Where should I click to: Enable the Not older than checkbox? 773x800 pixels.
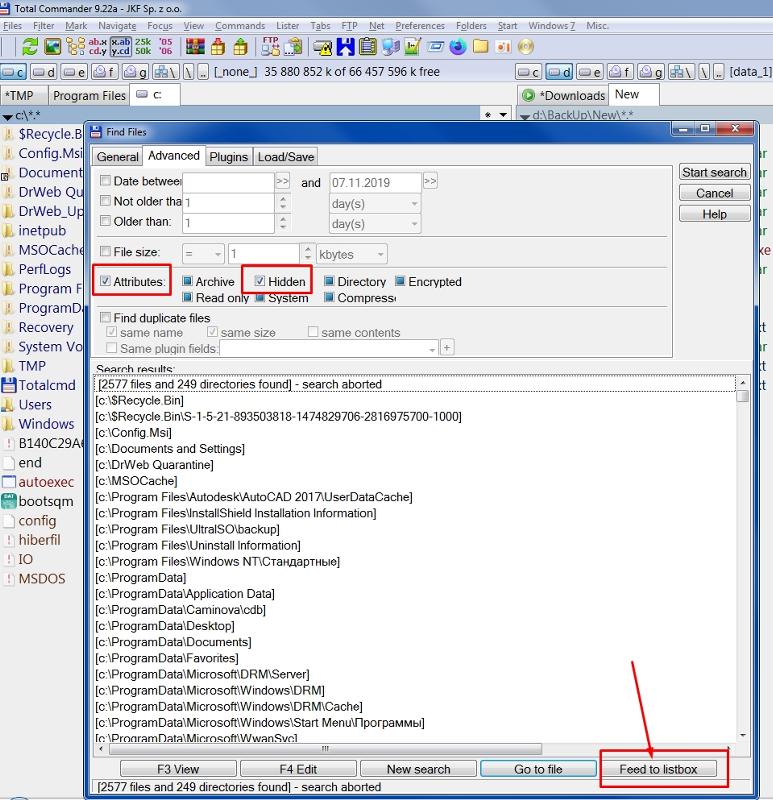(106, 201)
